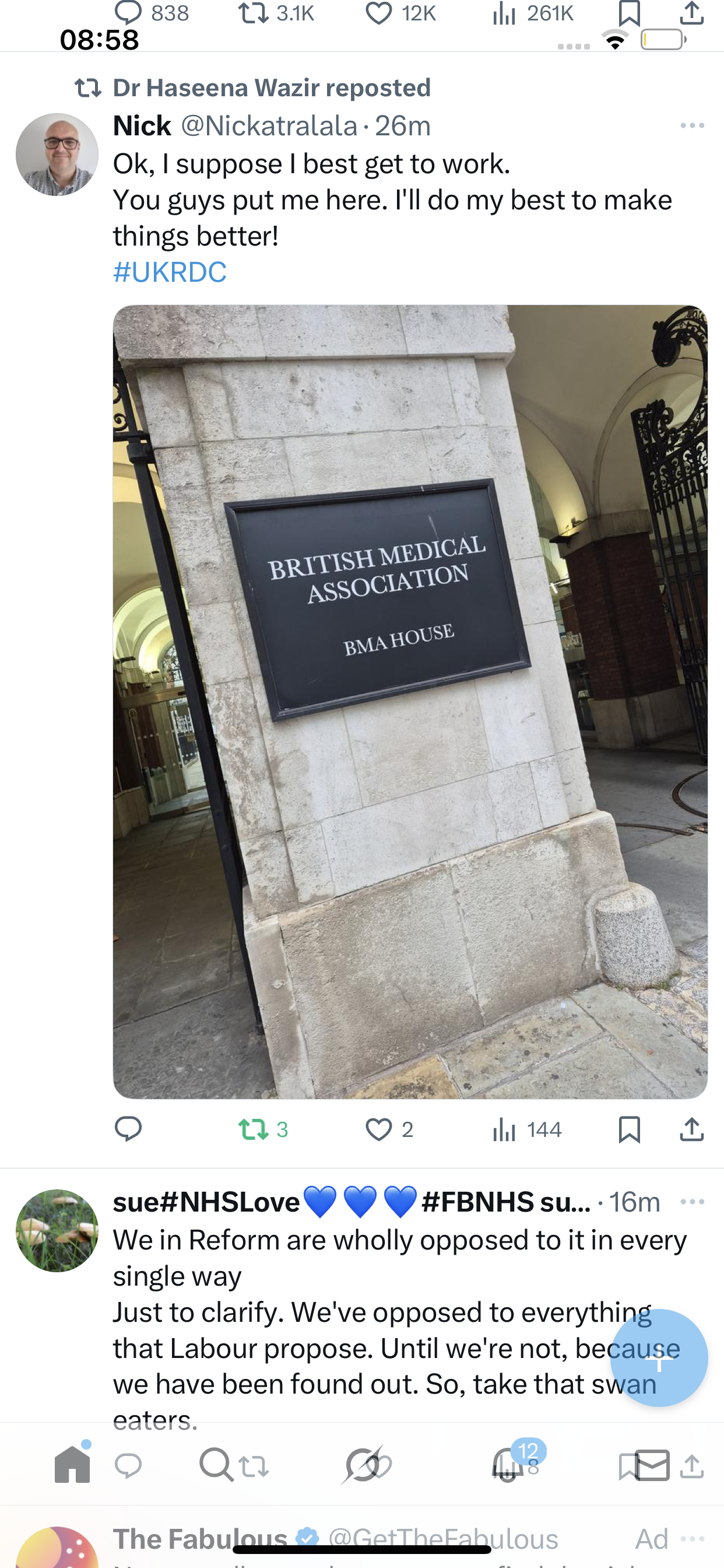Tap the floating compose tweet button
The height and width of the screenshot is (1568, 724).
point(659,1357)
